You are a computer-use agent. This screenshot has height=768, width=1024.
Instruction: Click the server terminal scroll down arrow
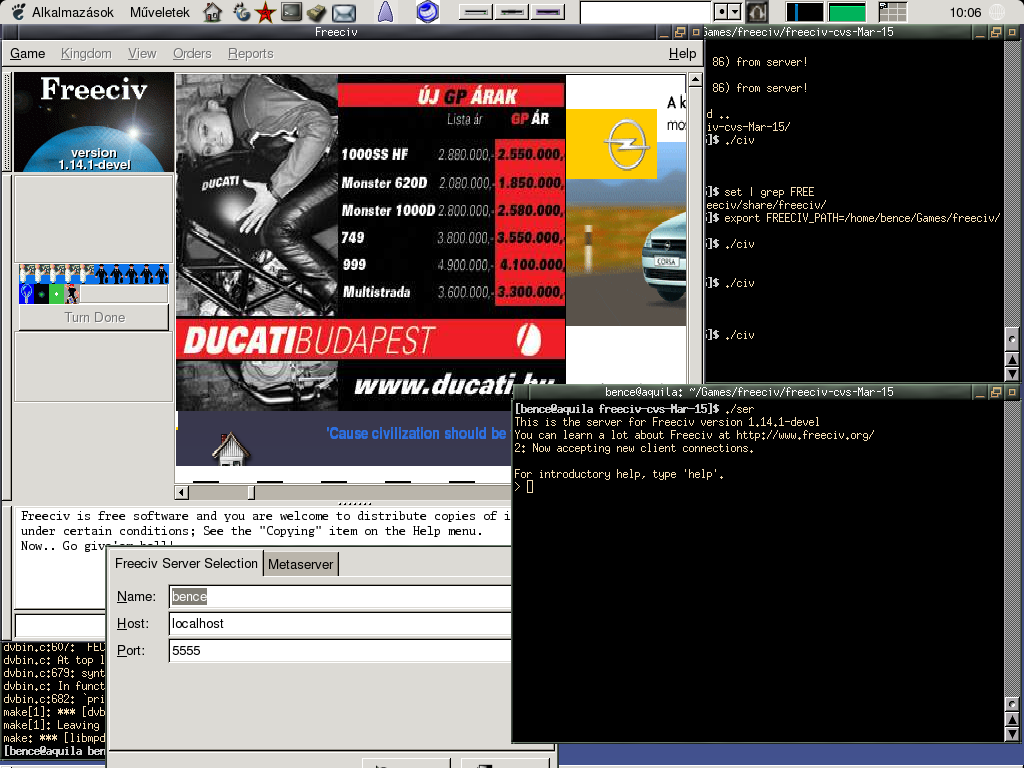pos(1012,734)
